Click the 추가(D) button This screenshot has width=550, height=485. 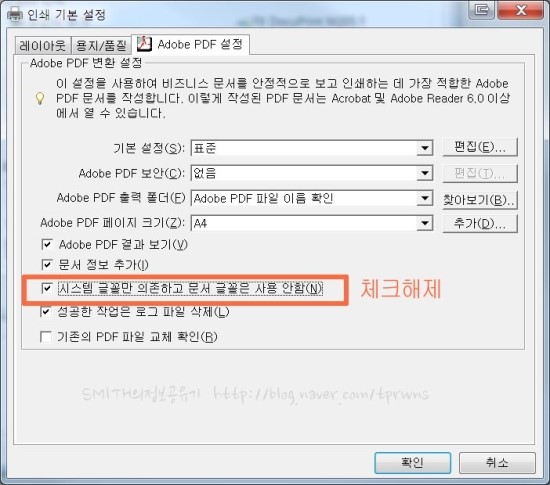click(x=480, y=223)
